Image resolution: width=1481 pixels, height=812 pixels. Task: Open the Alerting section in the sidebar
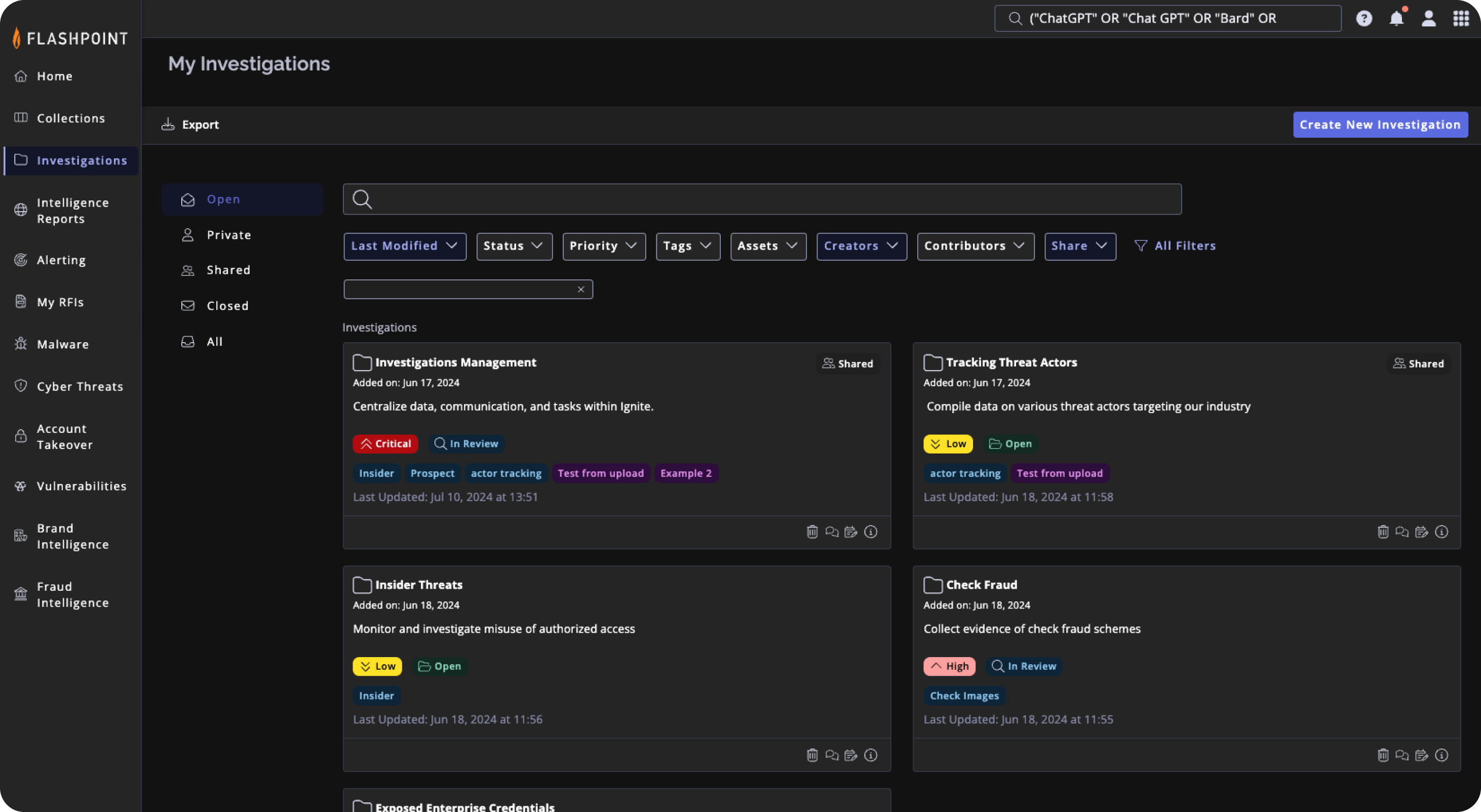pyautogui.click(x=61, y=260)
